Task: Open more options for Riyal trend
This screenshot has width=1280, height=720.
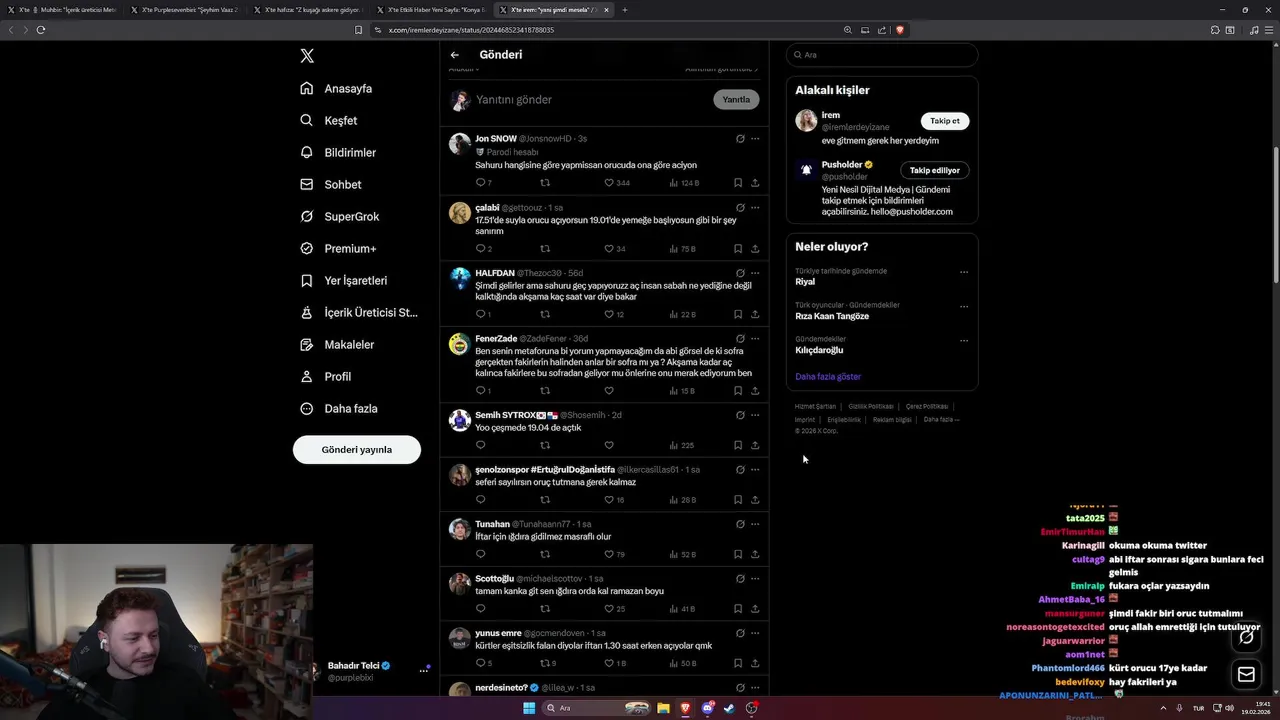Action: 964,272
